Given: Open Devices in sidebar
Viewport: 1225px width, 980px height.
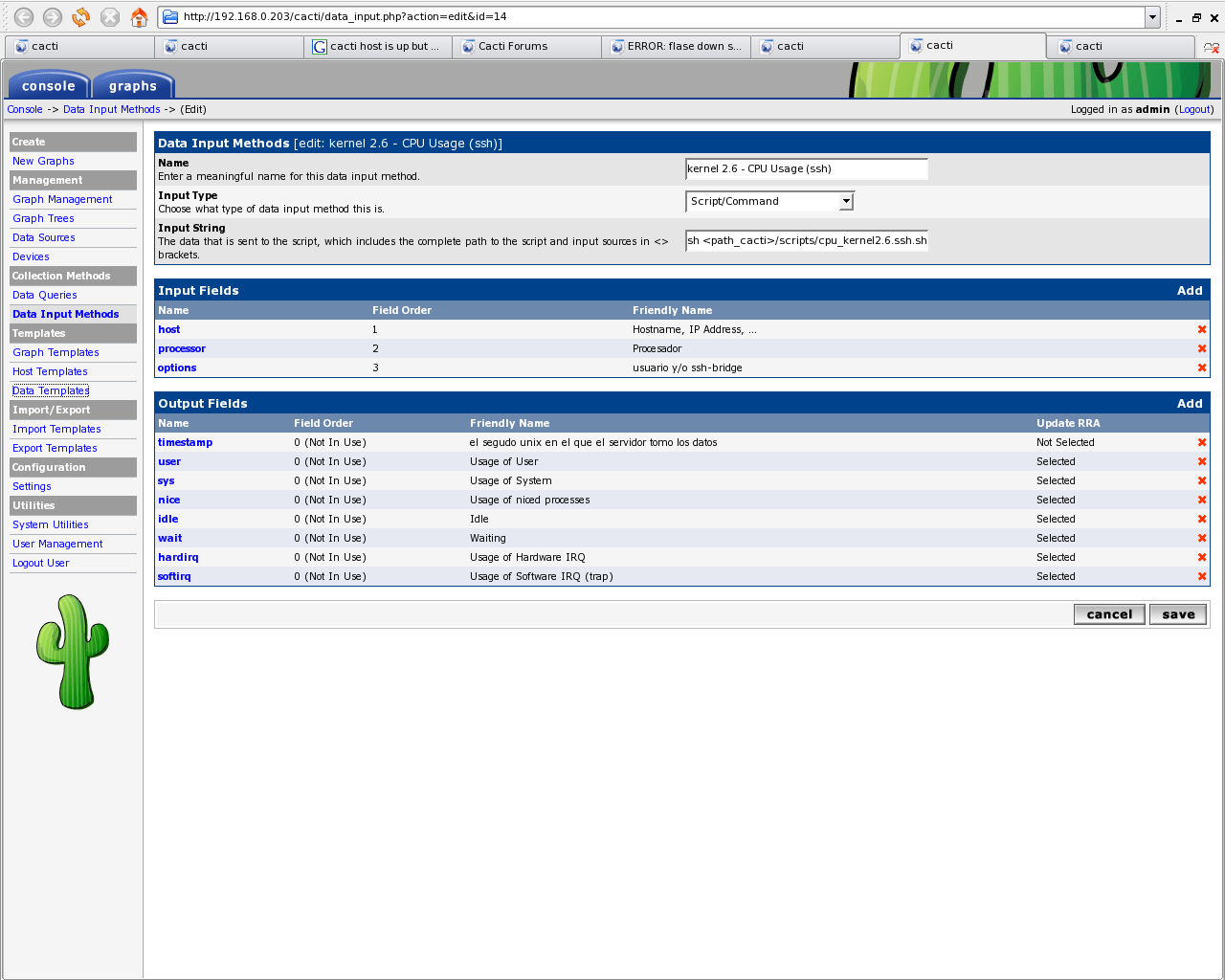Looking at the screenshot, I should tap(31, 256).
